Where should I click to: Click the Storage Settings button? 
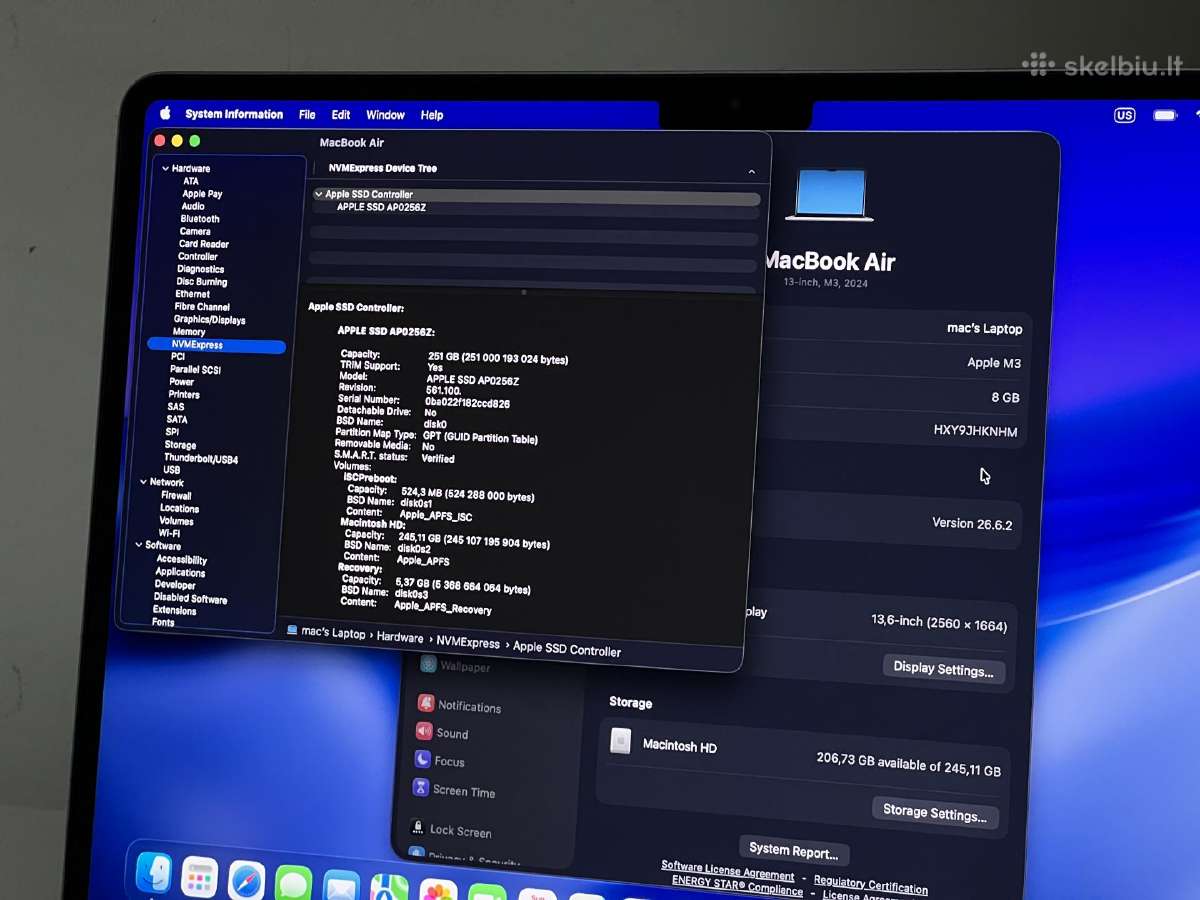(x=935, y=812)
